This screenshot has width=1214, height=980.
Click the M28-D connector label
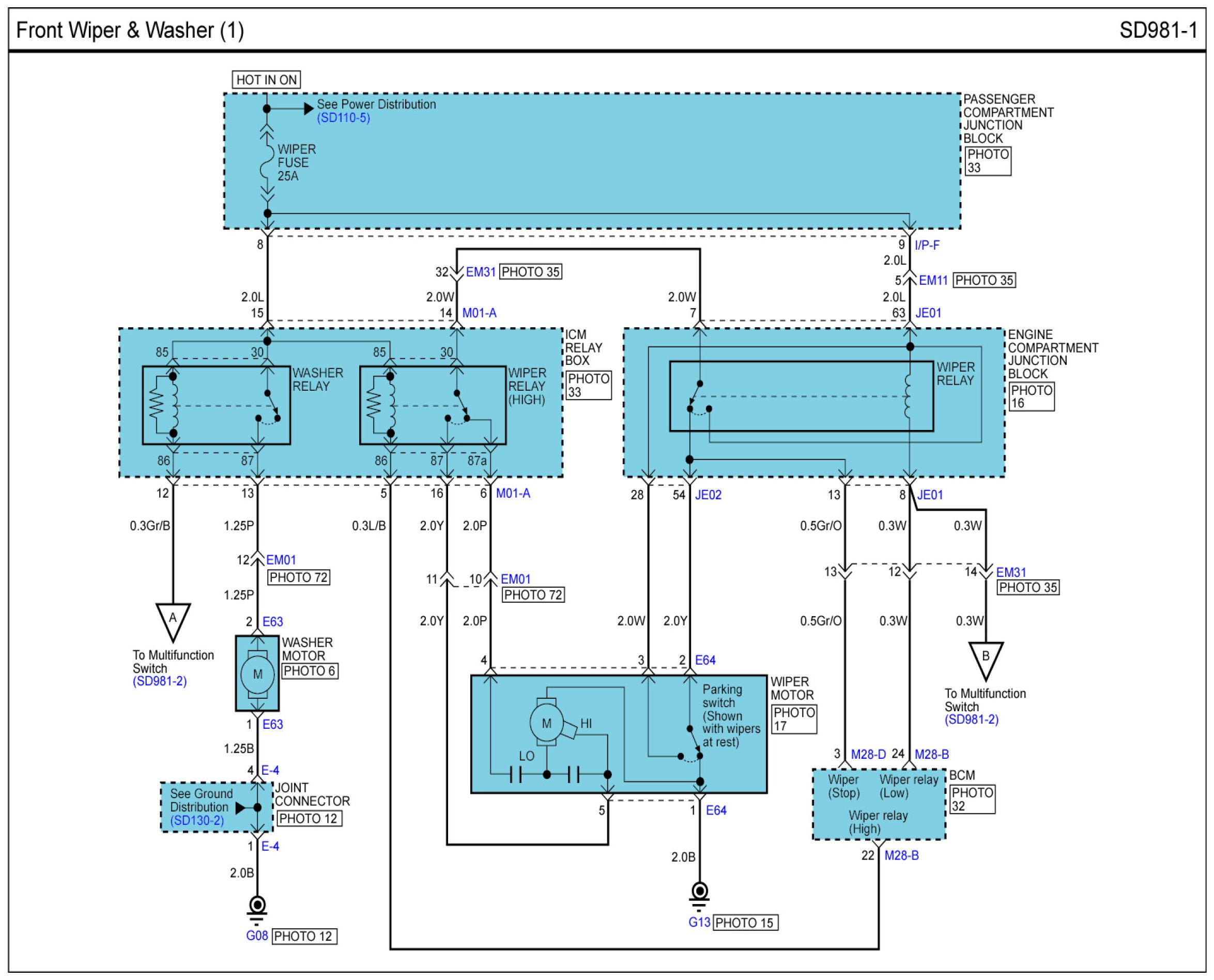point(868,754)
